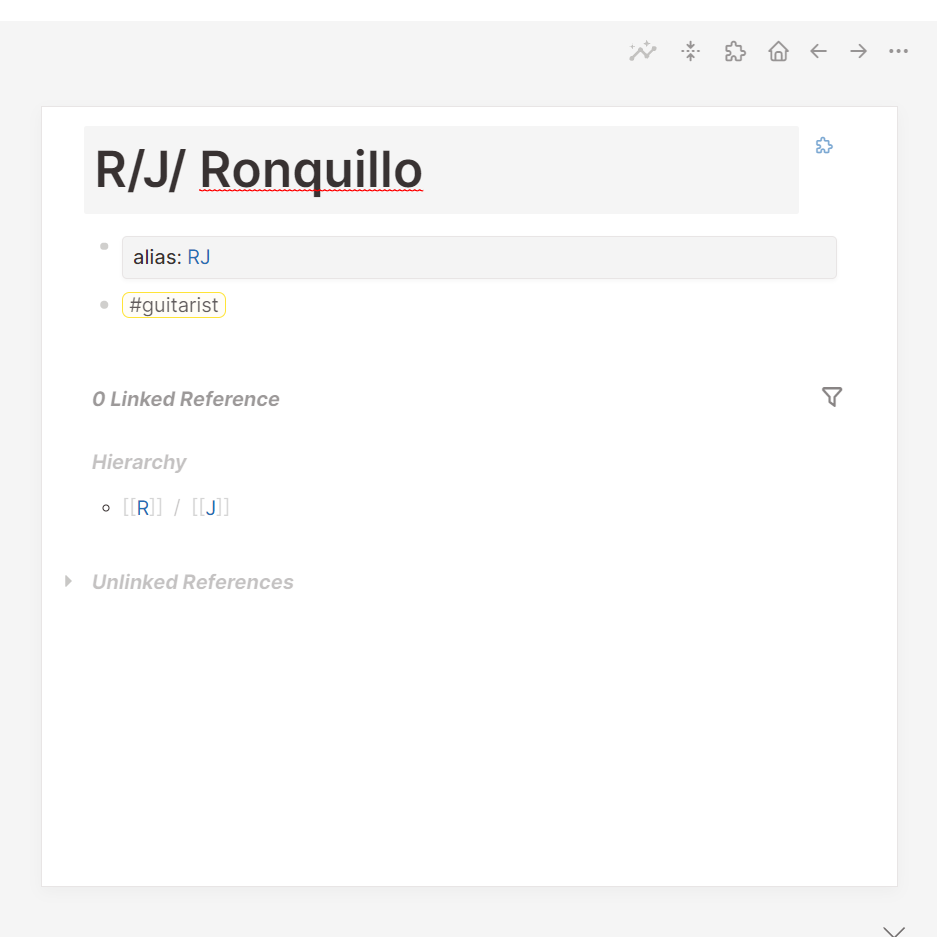Screen dimensions: 937x937
Task: Open the graph view
Action: pos(643,51)
